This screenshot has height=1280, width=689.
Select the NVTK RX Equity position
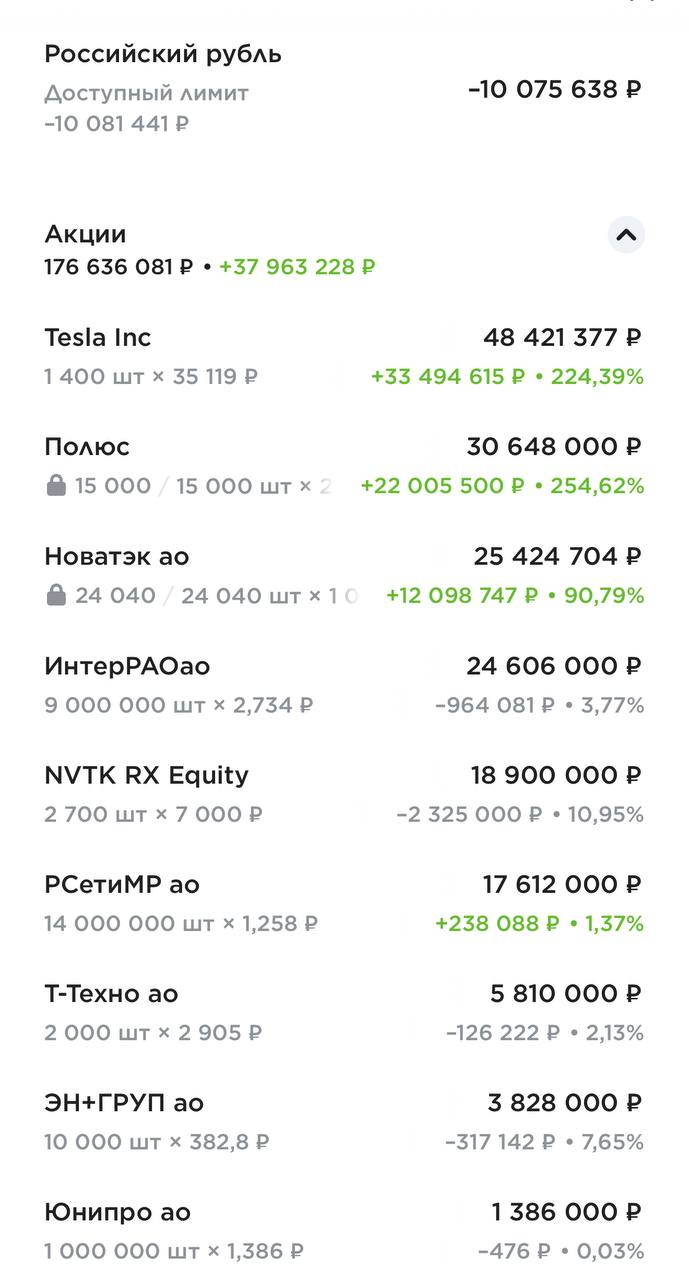click(x=146, y=776)
